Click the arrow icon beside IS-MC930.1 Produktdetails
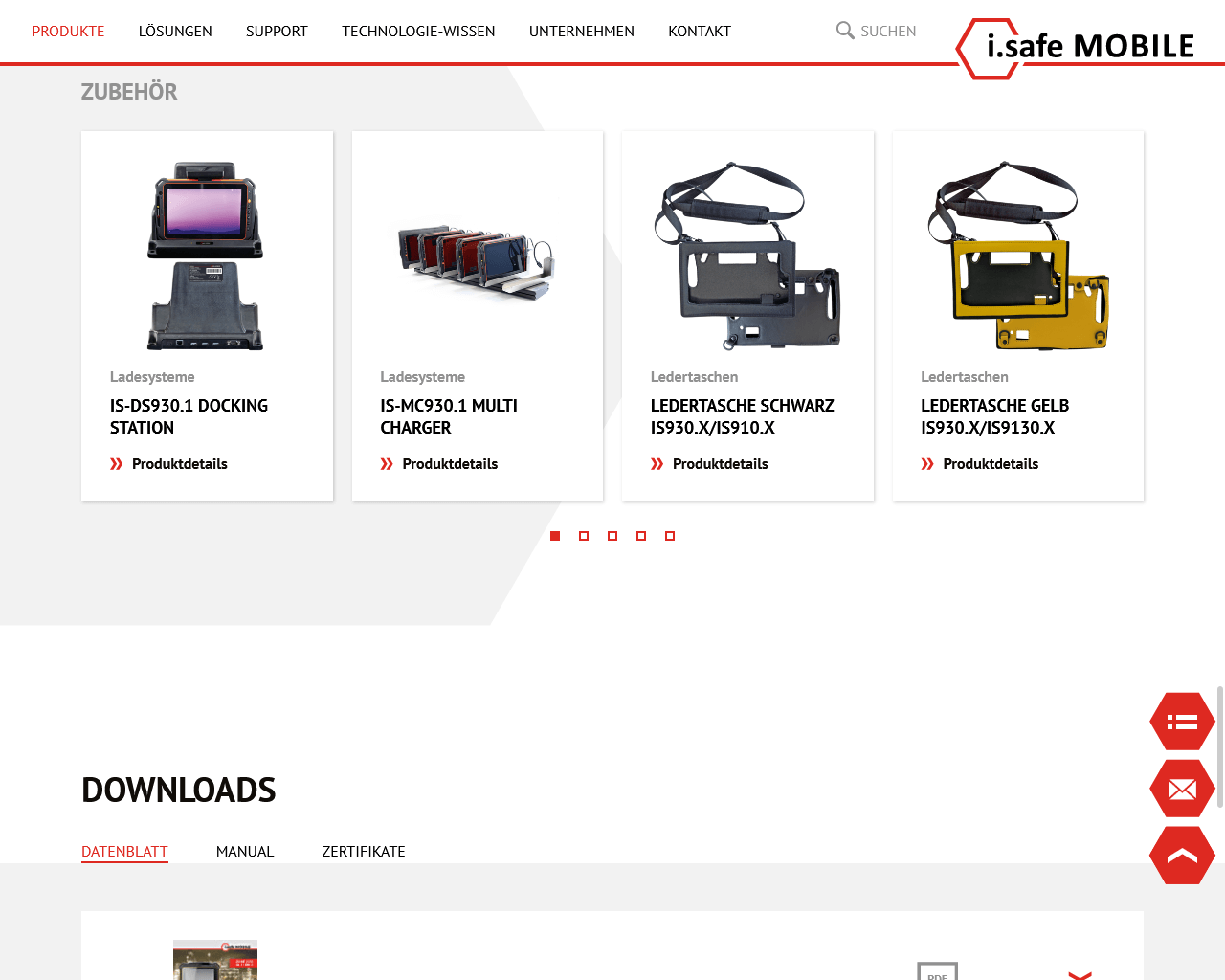1225x980 pixels. (387, 464)
